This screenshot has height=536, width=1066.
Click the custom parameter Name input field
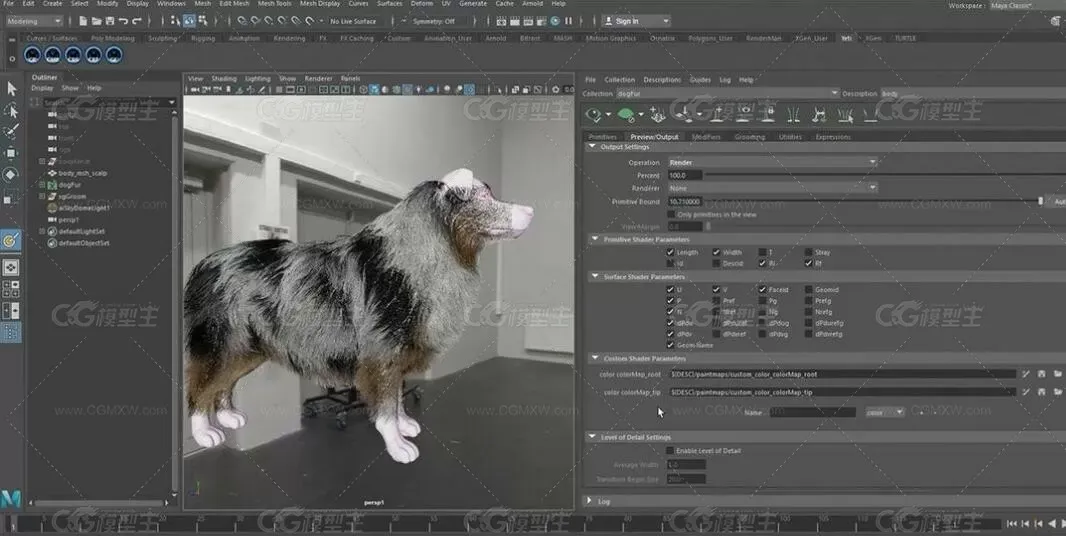point(812,412)
